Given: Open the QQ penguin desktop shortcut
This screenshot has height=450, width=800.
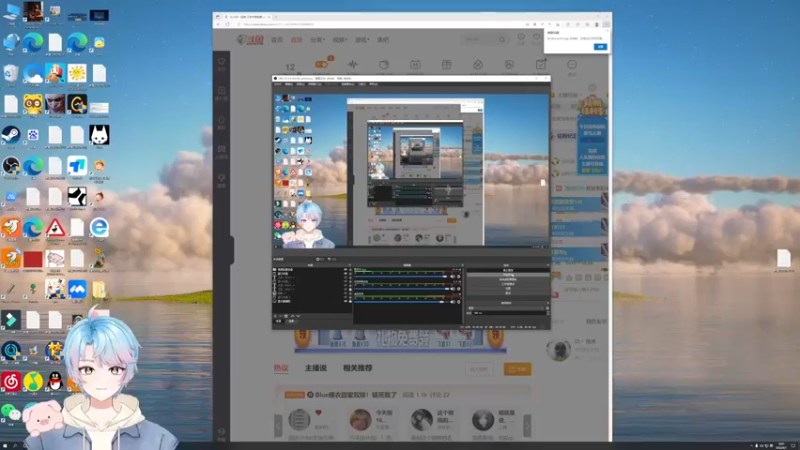Looking at the screenshot, I should point(55,381).
